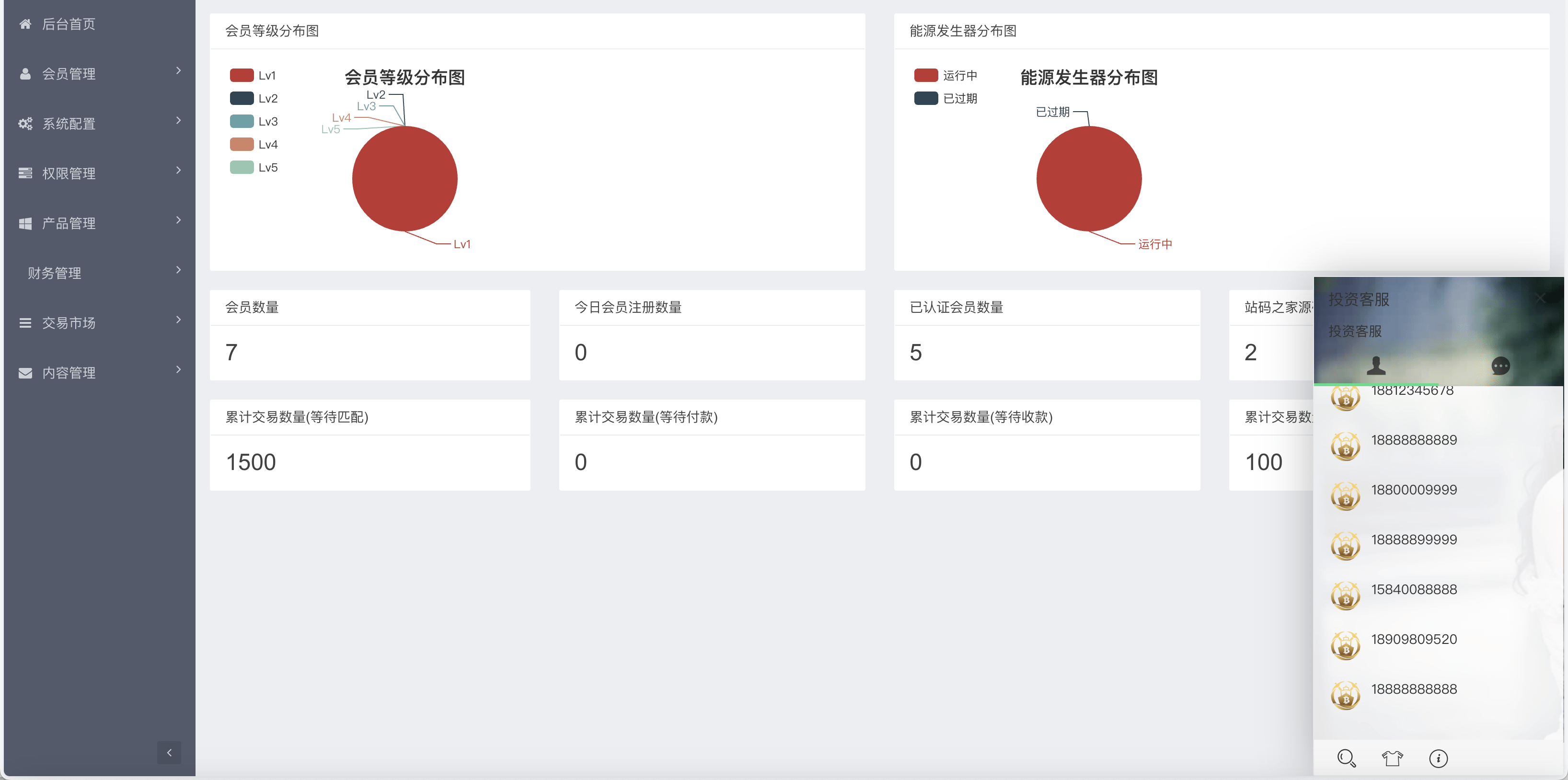The width and height of the screenshot is (1568, 780).
Task: Select avatar thumbnail of contact 15840088888
Action: 1345,596
